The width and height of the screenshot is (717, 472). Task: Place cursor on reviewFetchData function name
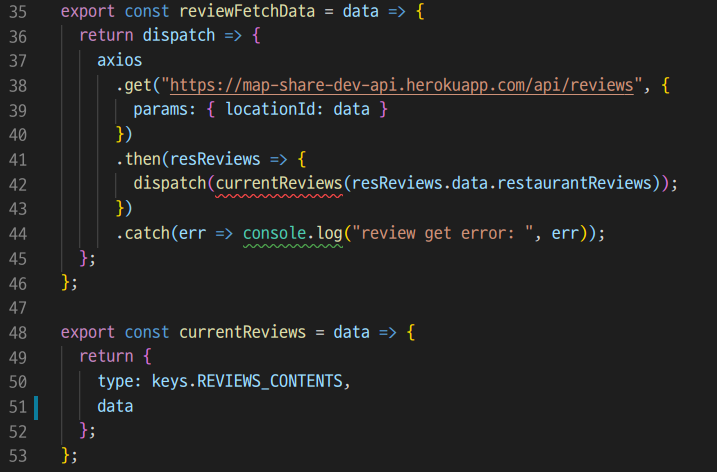247,11
